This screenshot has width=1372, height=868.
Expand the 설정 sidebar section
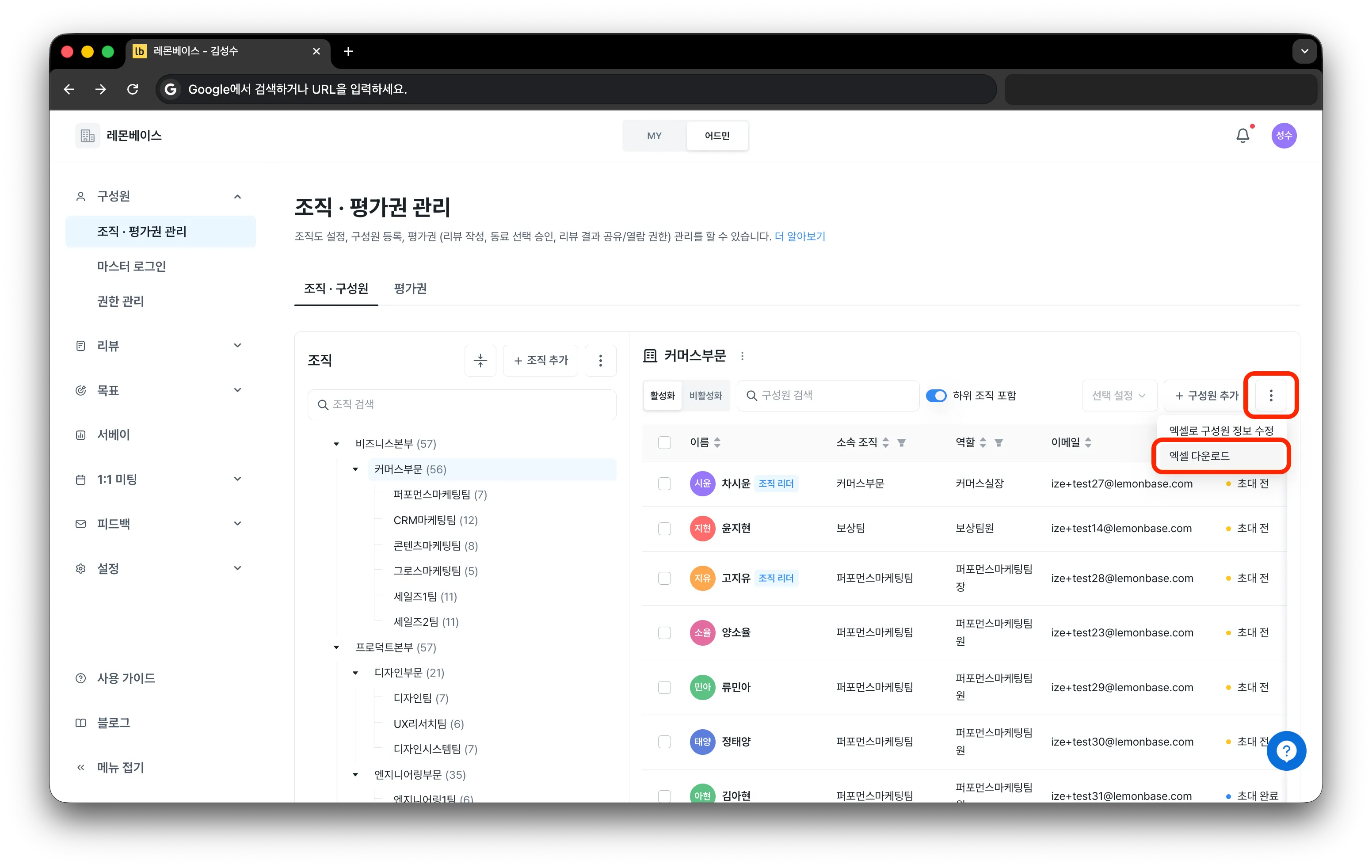tap(238, 568)
